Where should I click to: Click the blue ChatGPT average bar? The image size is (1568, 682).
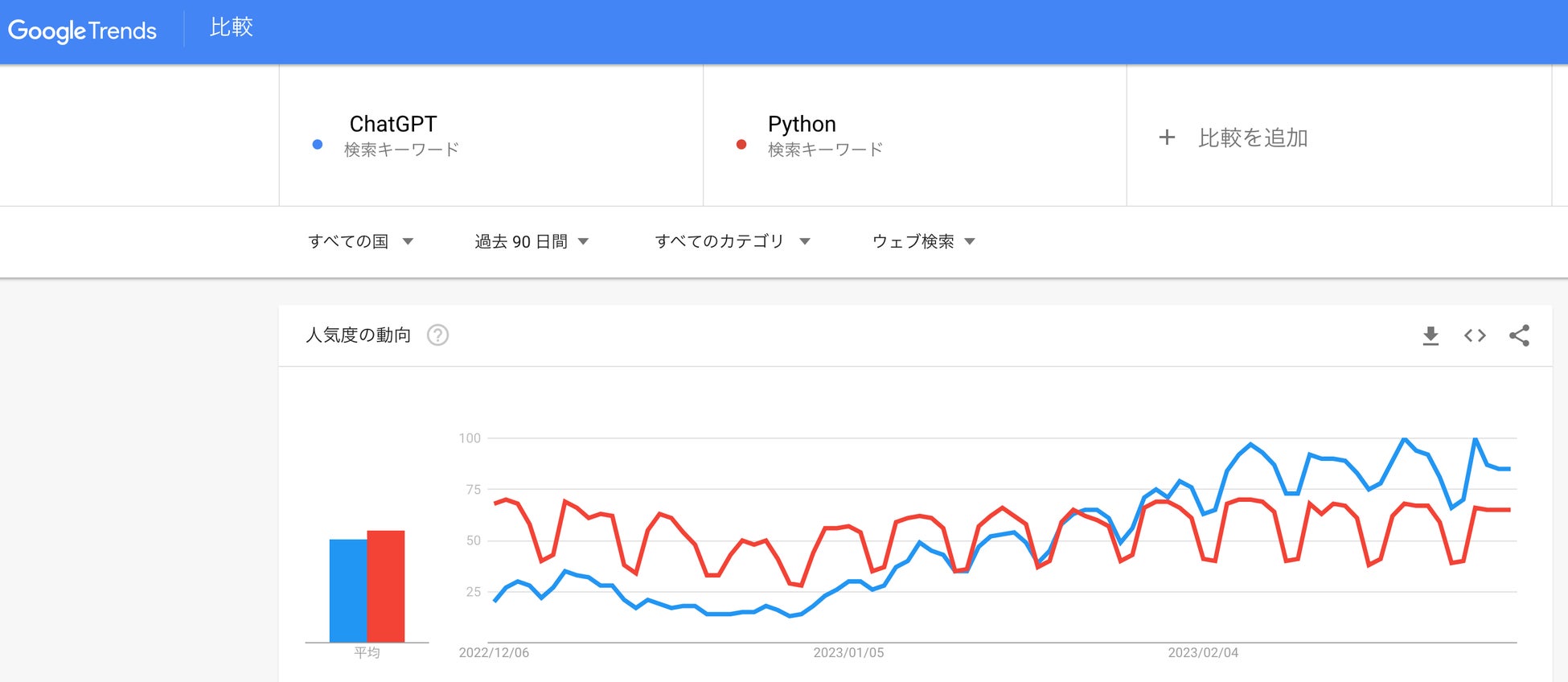coord(348,590)
